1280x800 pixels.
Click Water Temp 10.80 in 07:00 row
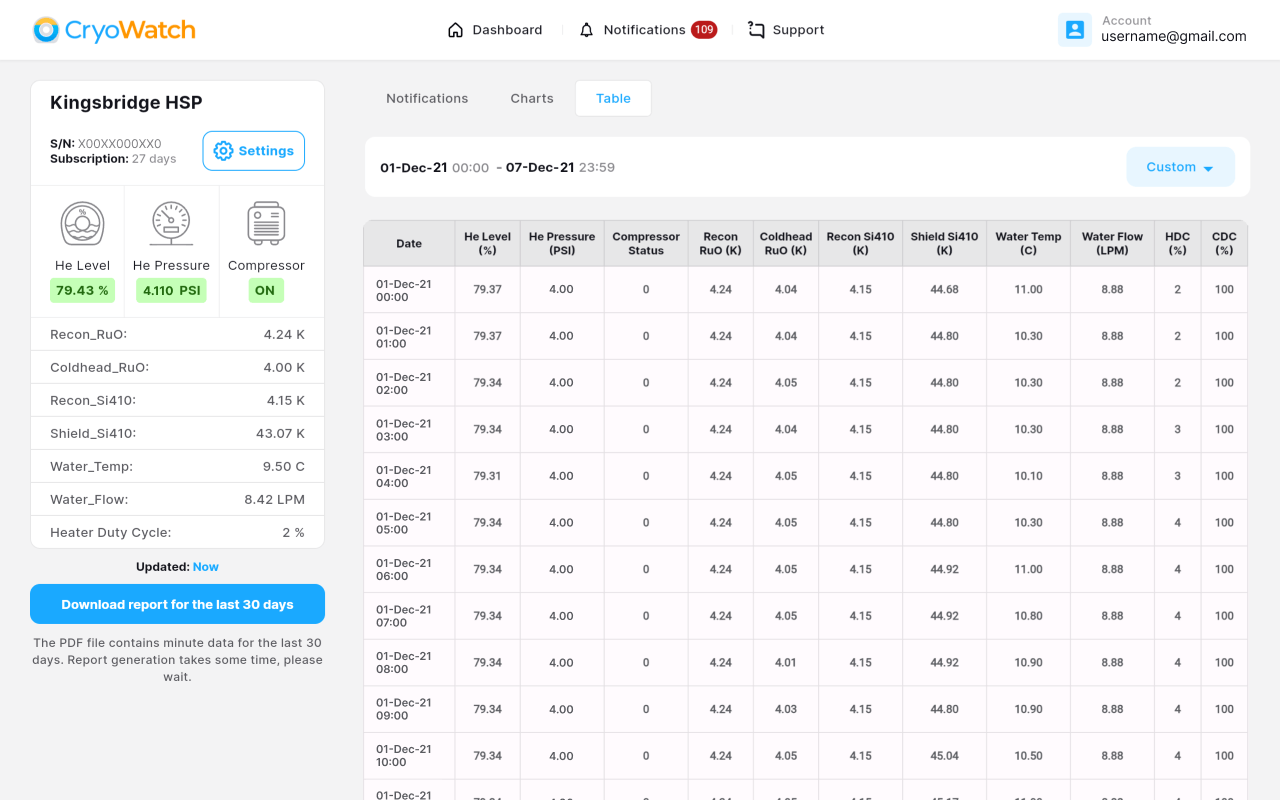click(x=1029, y=616)
